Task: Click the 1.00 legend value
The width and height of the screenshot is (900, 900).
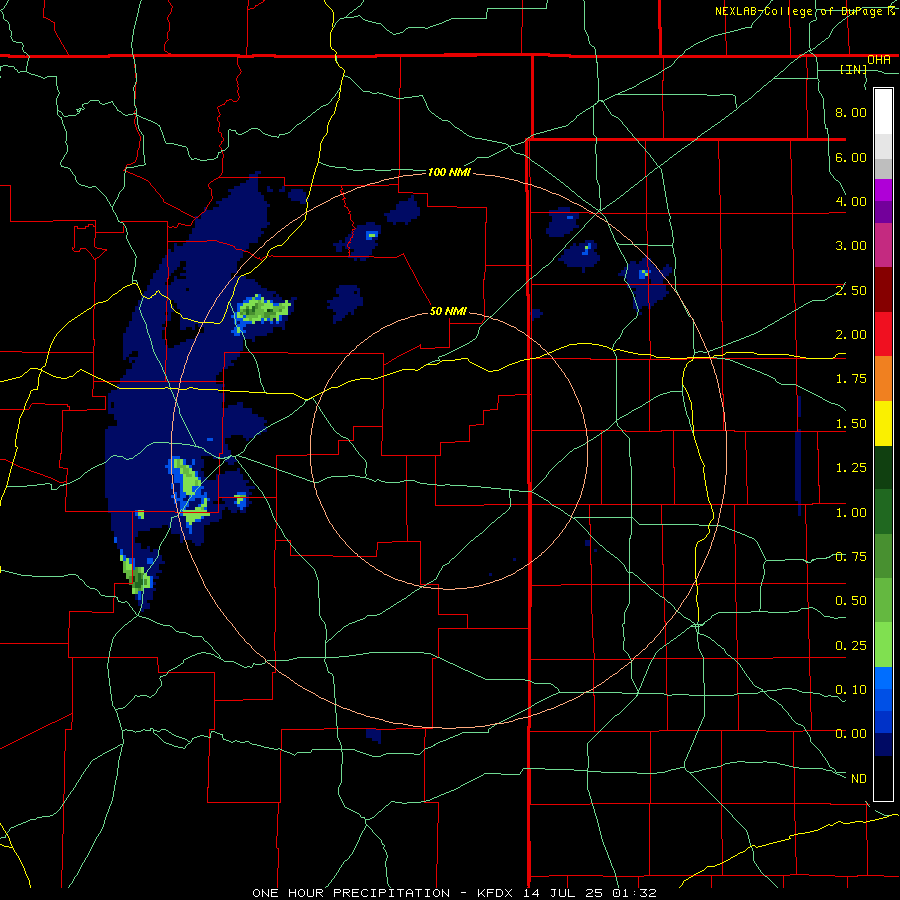Action: [x=851, y=513]
